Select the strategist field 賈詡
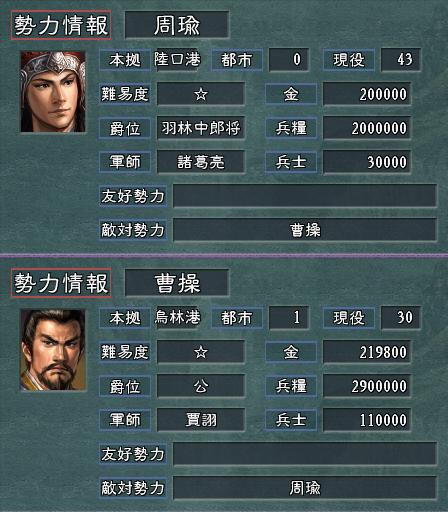The image size is (448, 512). pos(201,420)
